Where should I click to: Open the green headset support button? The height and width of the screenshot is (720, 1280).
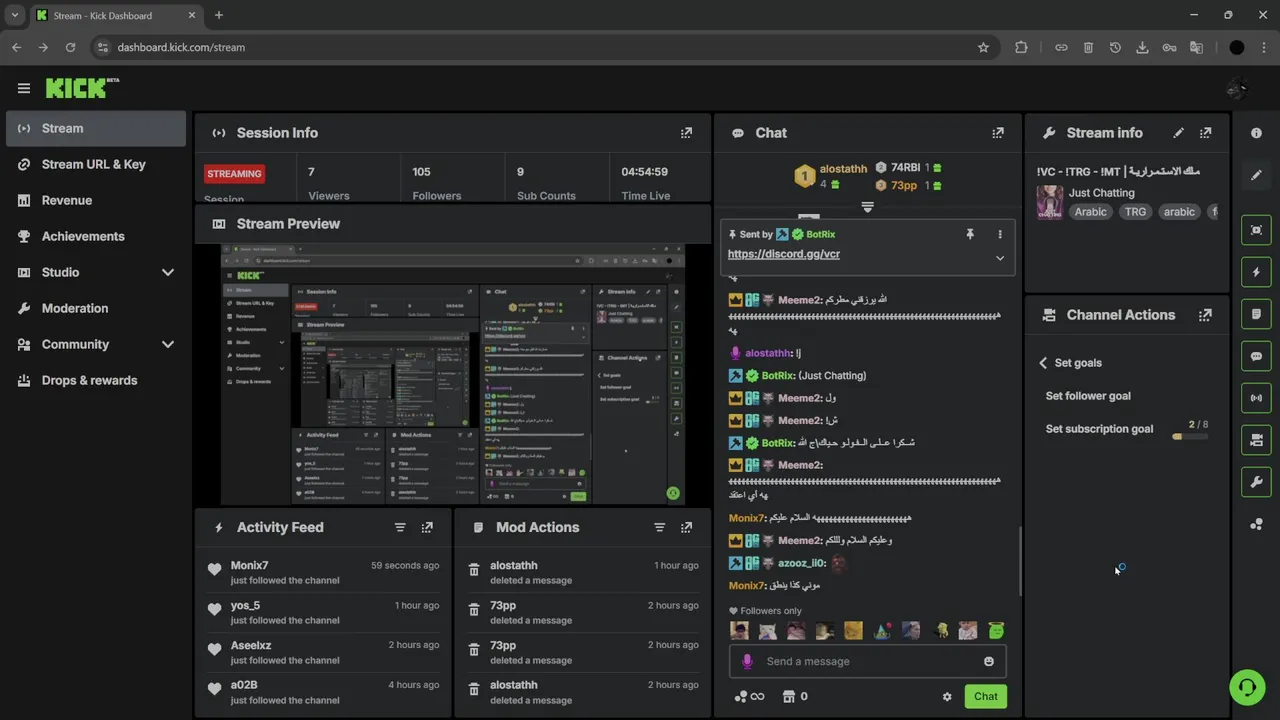pos(1247,687)
